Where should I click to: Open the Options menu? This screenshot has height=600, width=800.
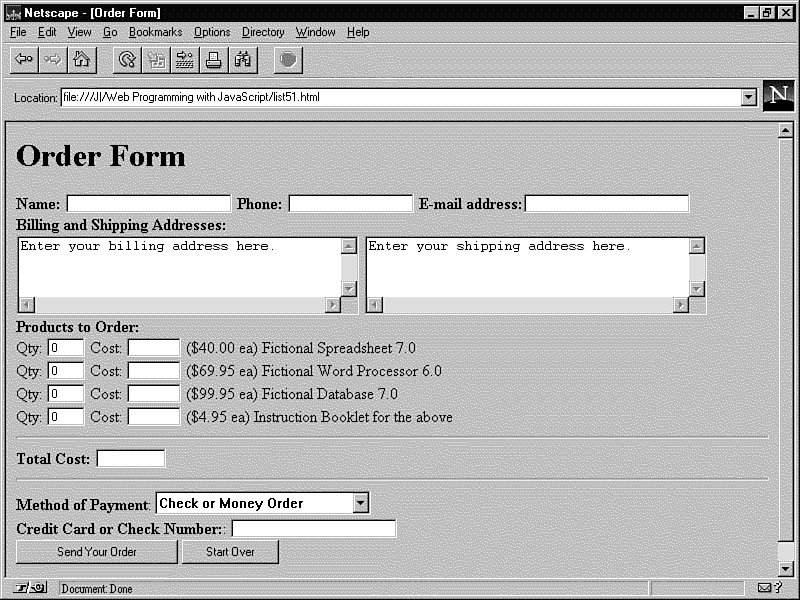click(212, 32)
